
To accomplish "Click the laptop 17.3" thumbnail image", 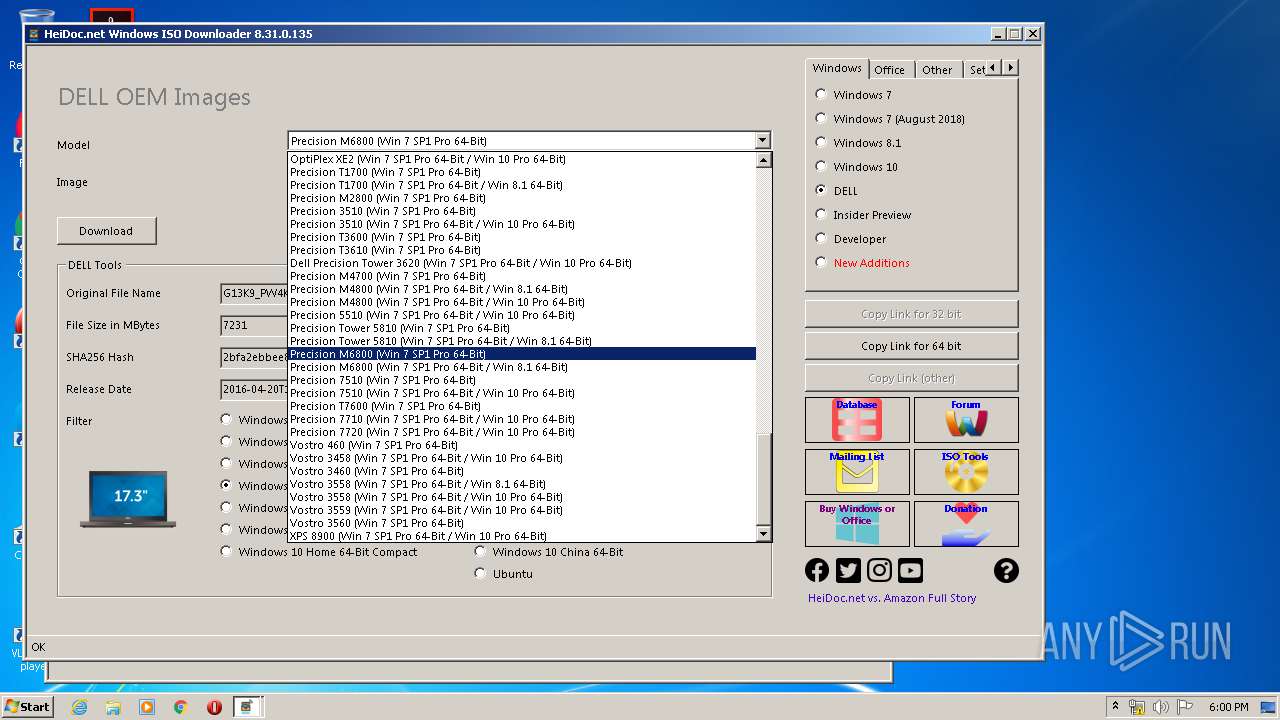I will pos(128,499).
